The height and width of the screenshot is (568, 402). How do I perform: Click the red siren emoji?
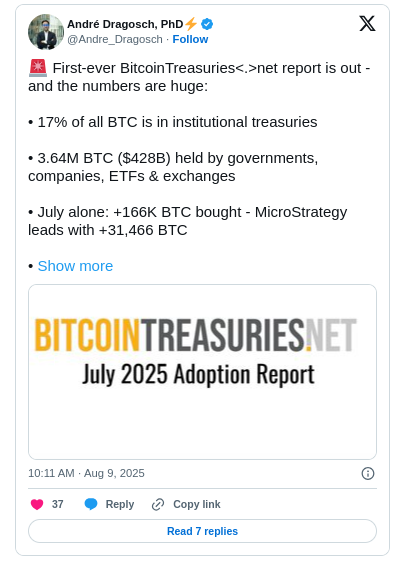(38, 68)
